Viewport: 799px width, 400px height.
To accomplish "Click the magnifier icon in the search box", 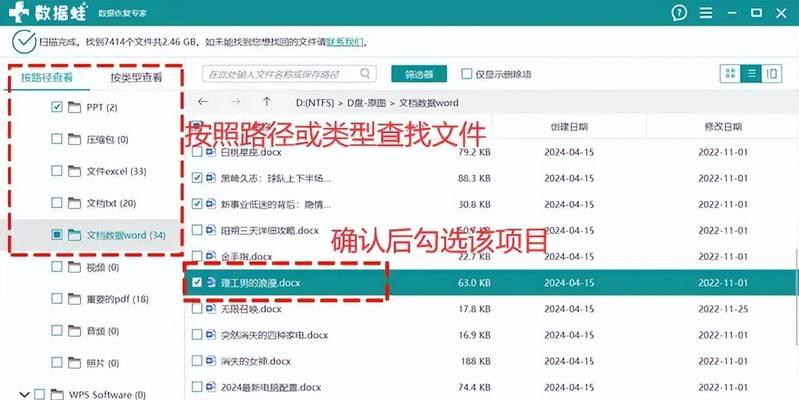I will tap(365, 73).
